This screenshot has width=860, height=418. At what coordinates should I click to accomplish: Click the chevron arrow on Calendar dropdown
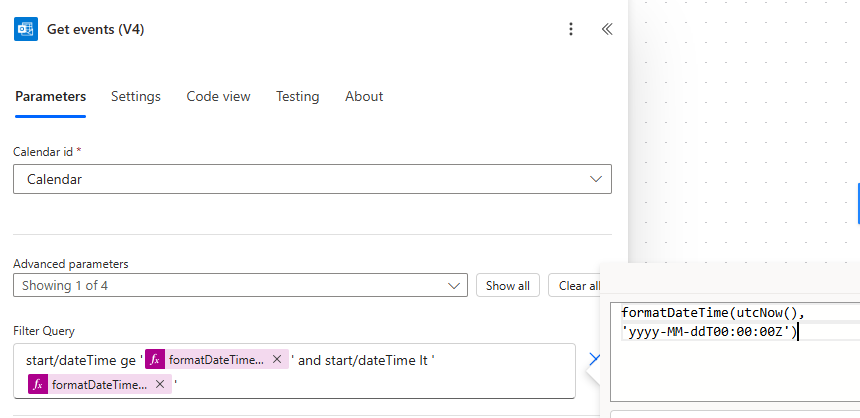click(596, 179)
